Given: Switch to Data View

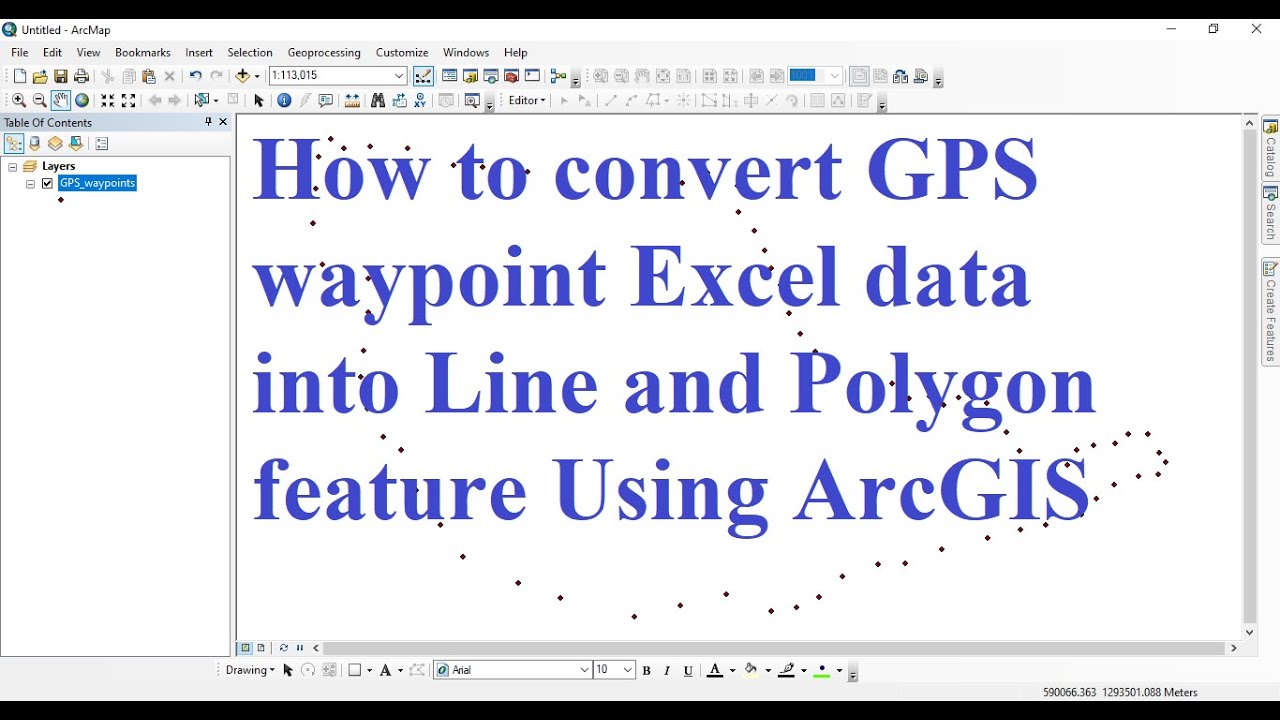Looking at the screenshot, I should tap(245, 648).
